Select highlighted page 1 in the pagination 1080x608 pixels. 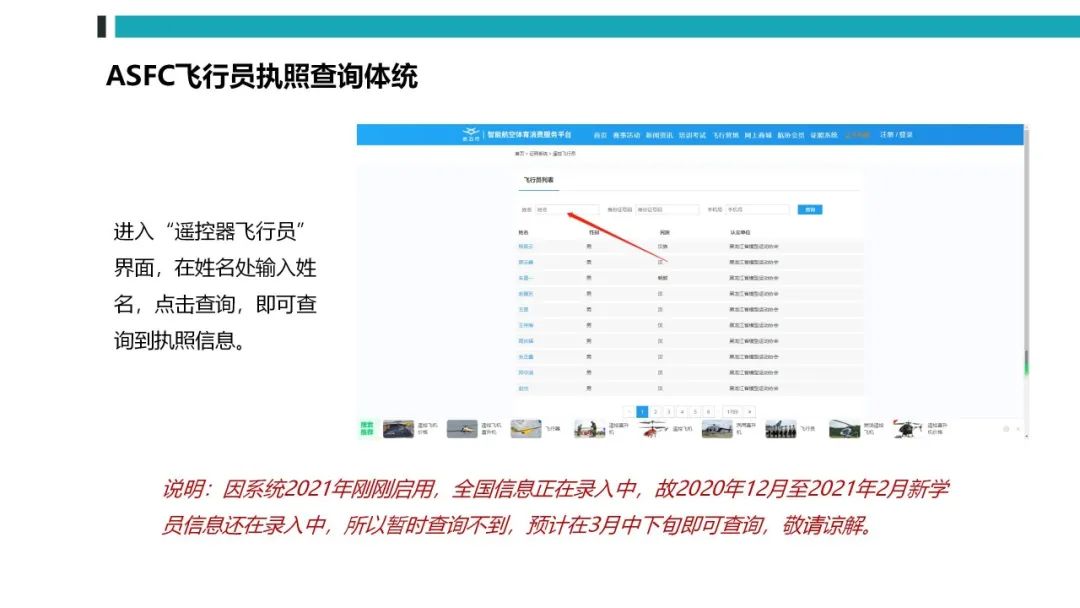(642, 412)
